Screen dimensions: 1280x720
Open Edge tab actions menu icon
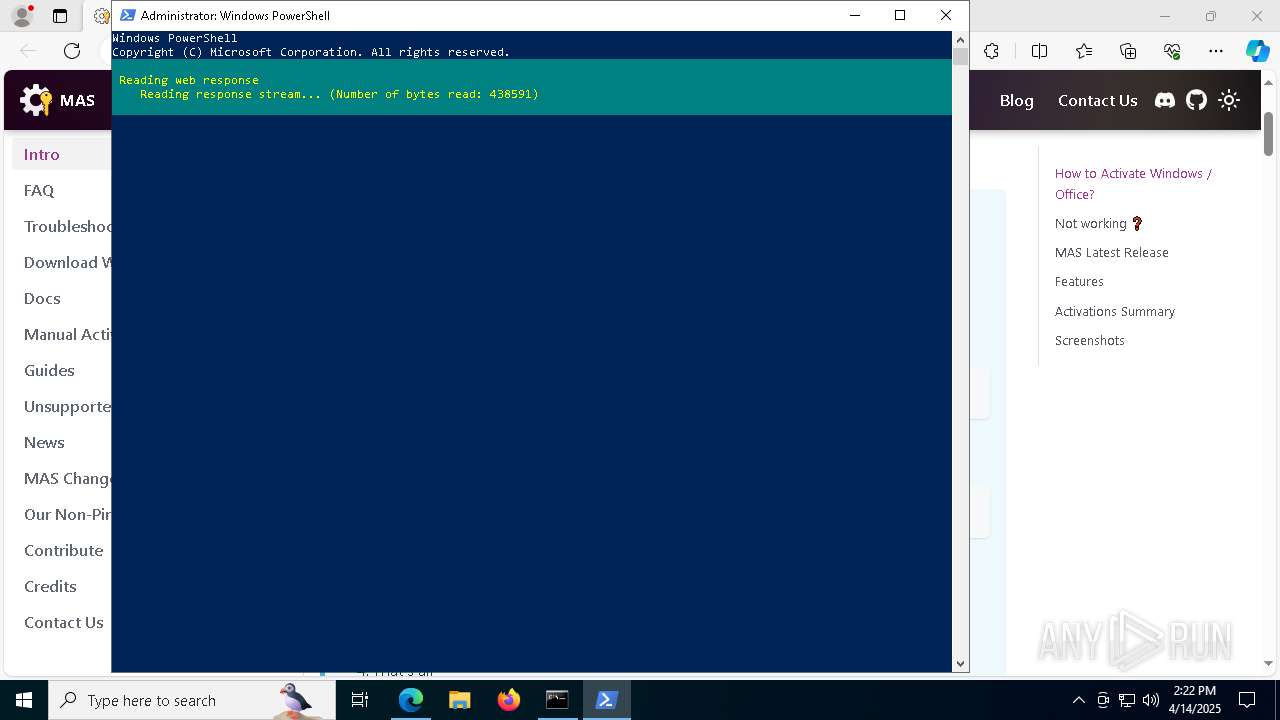pos(60,16)
